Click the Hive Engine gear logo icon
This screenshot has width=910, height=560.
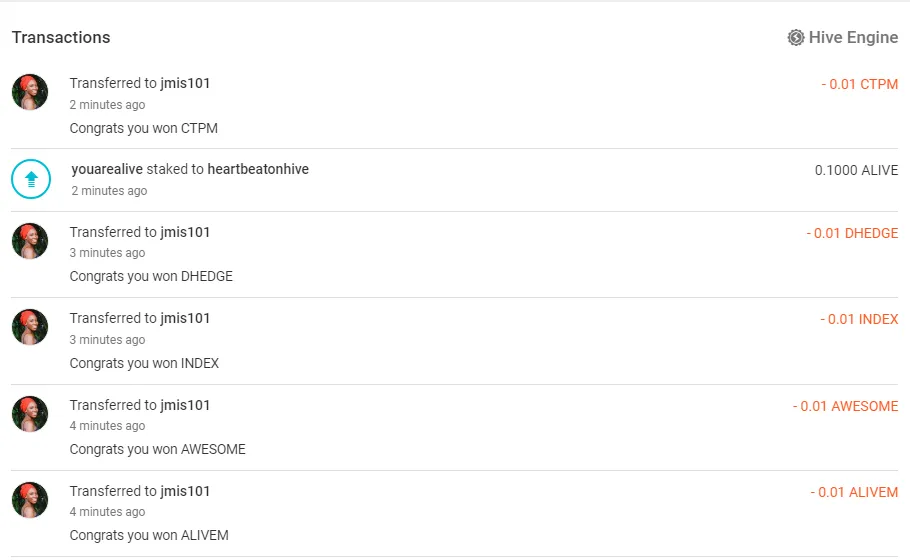(796, 38)
